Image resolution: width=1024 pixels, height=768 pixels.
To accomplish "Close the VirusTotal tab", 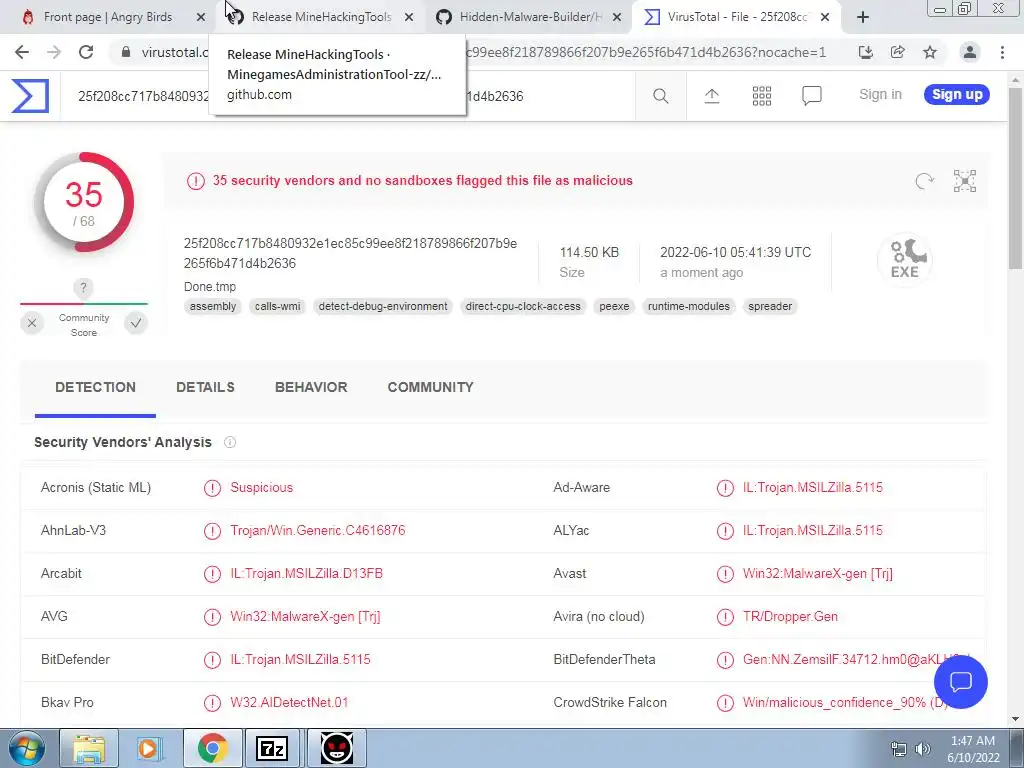I will (x=825, y=18).
